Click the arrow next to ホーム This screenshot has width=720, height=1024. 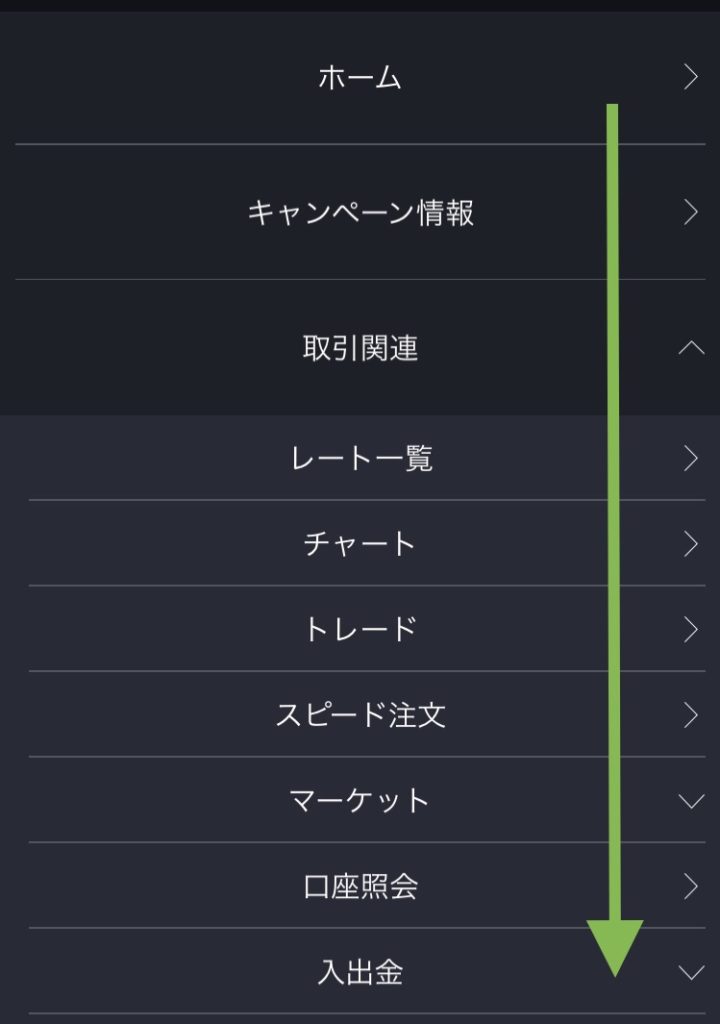tap(690, 77)
